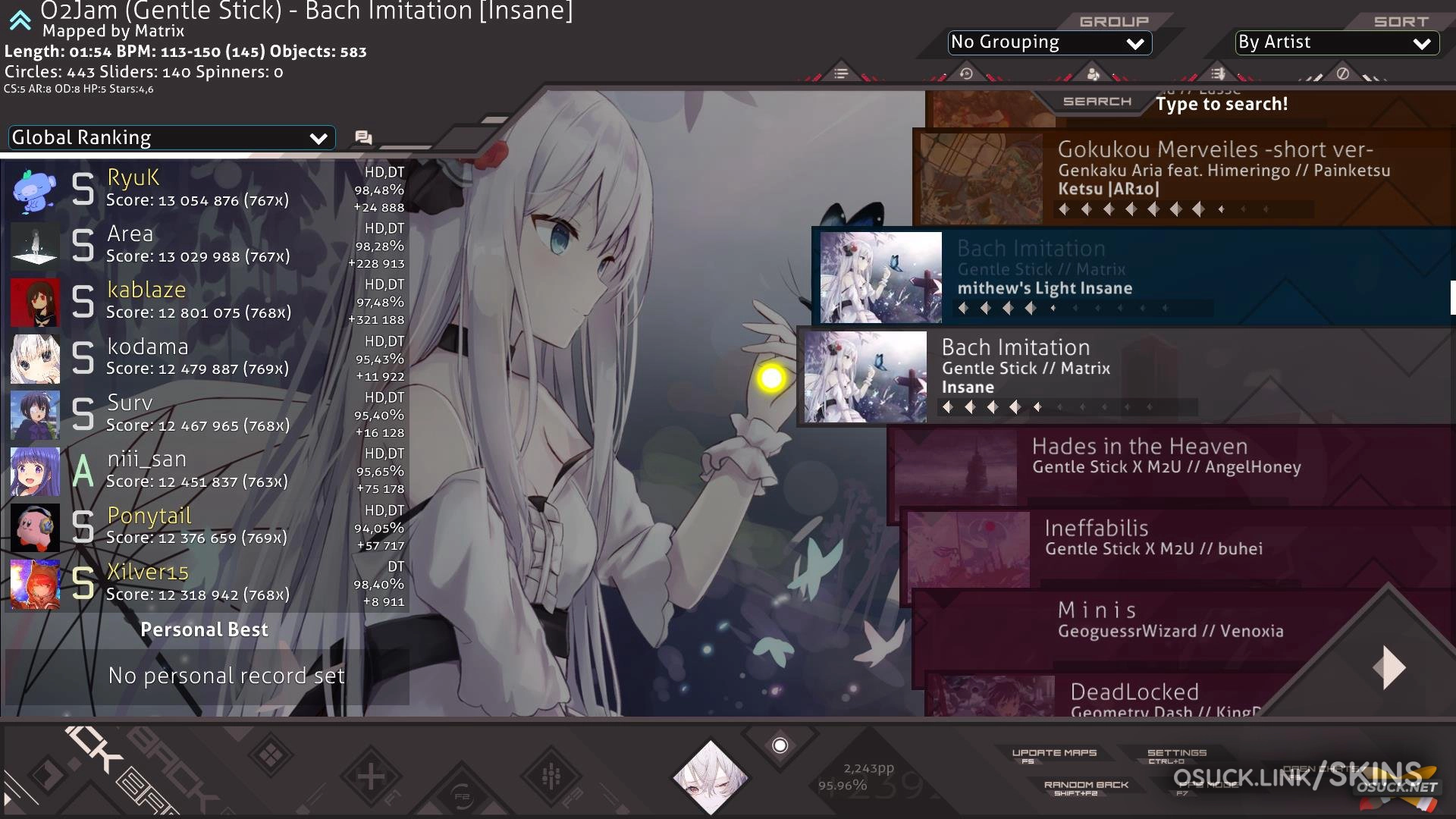The width and height of the screenshot is (1456, 819).
Task: Select the Recently Played tab icon
Action: click(x=966, y=74)
